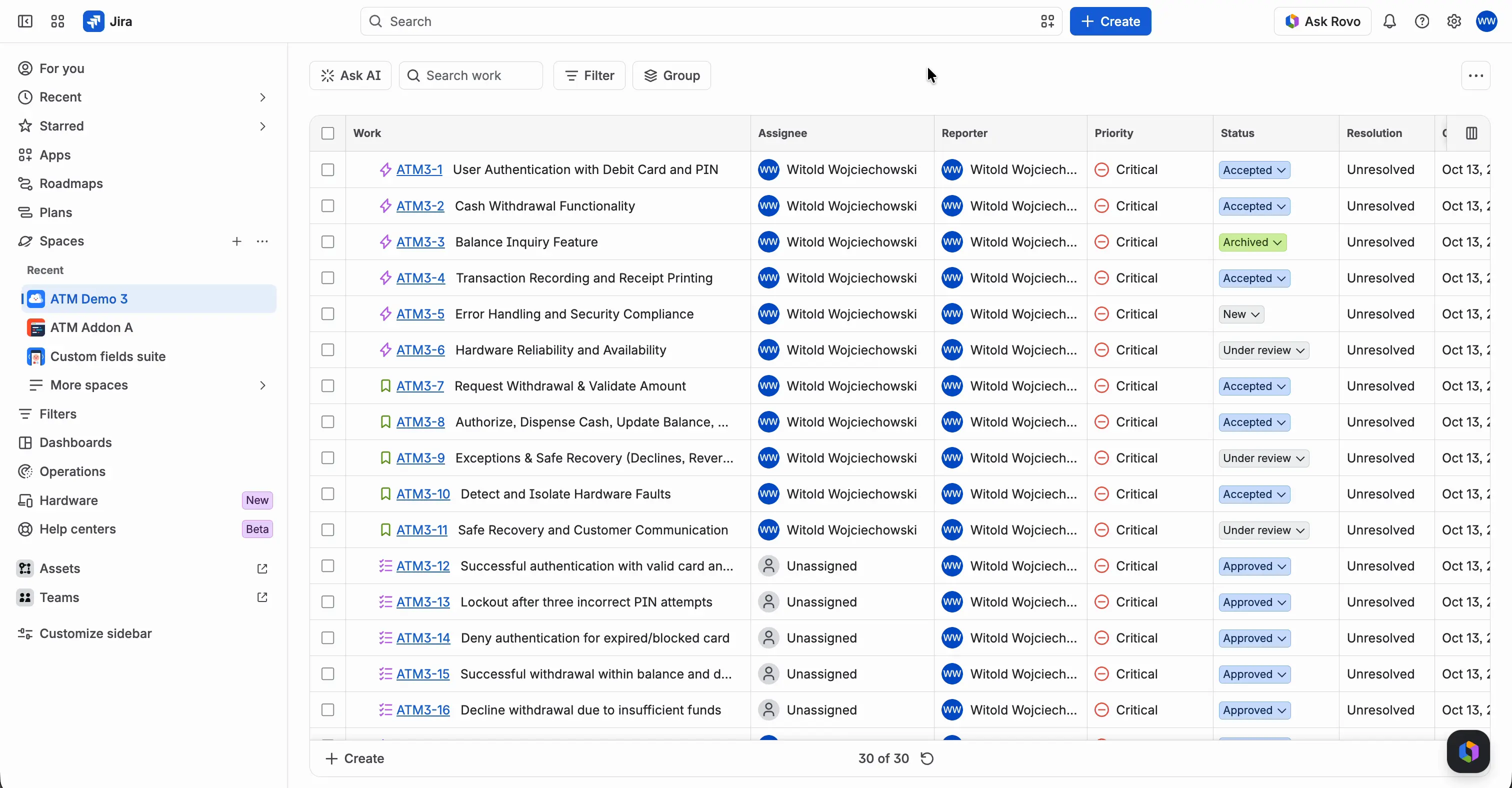1512x788 pixels.
Task: Open the more actions ellipsis above the table
Action: [x=1475, y=75]
